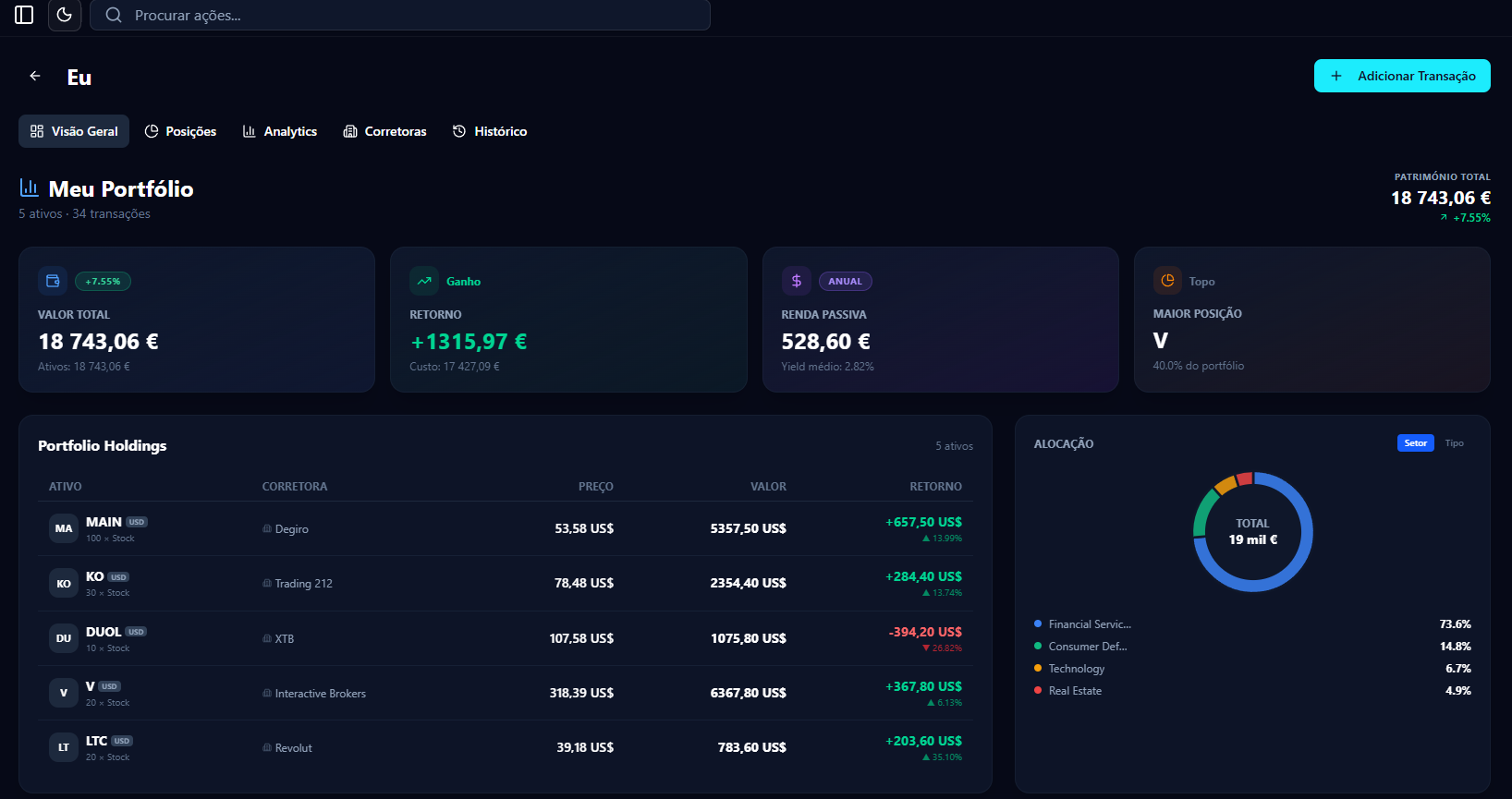Click the LTC ticker name

(x=96, y=741)
